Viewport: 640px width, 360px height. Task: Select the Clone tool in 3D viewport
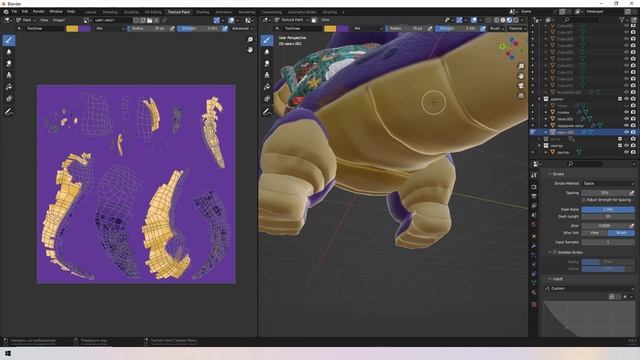[x=267, y=76]
